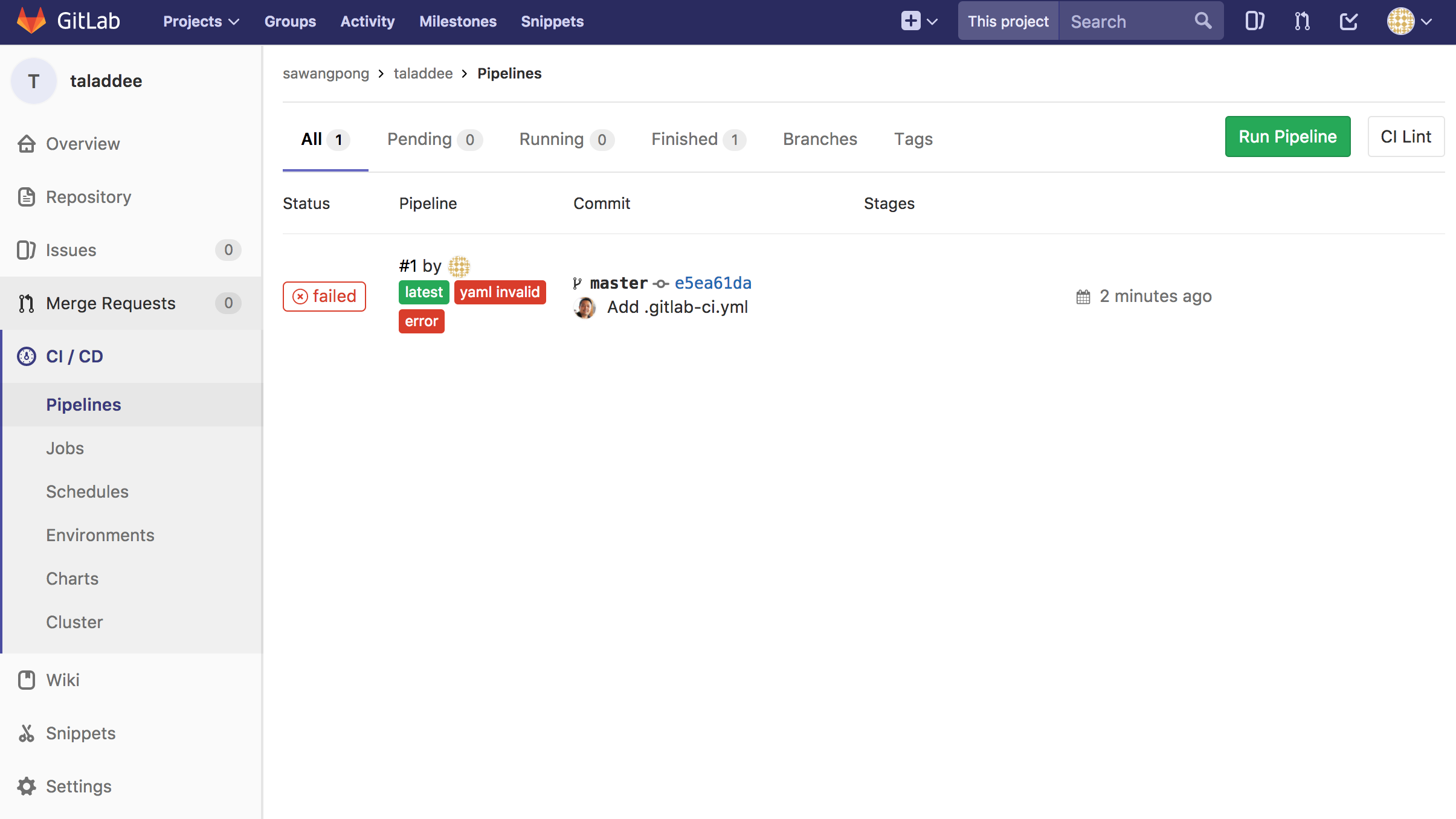
Task: Click the failed pipeline status badge
Action: pos(323,294)
